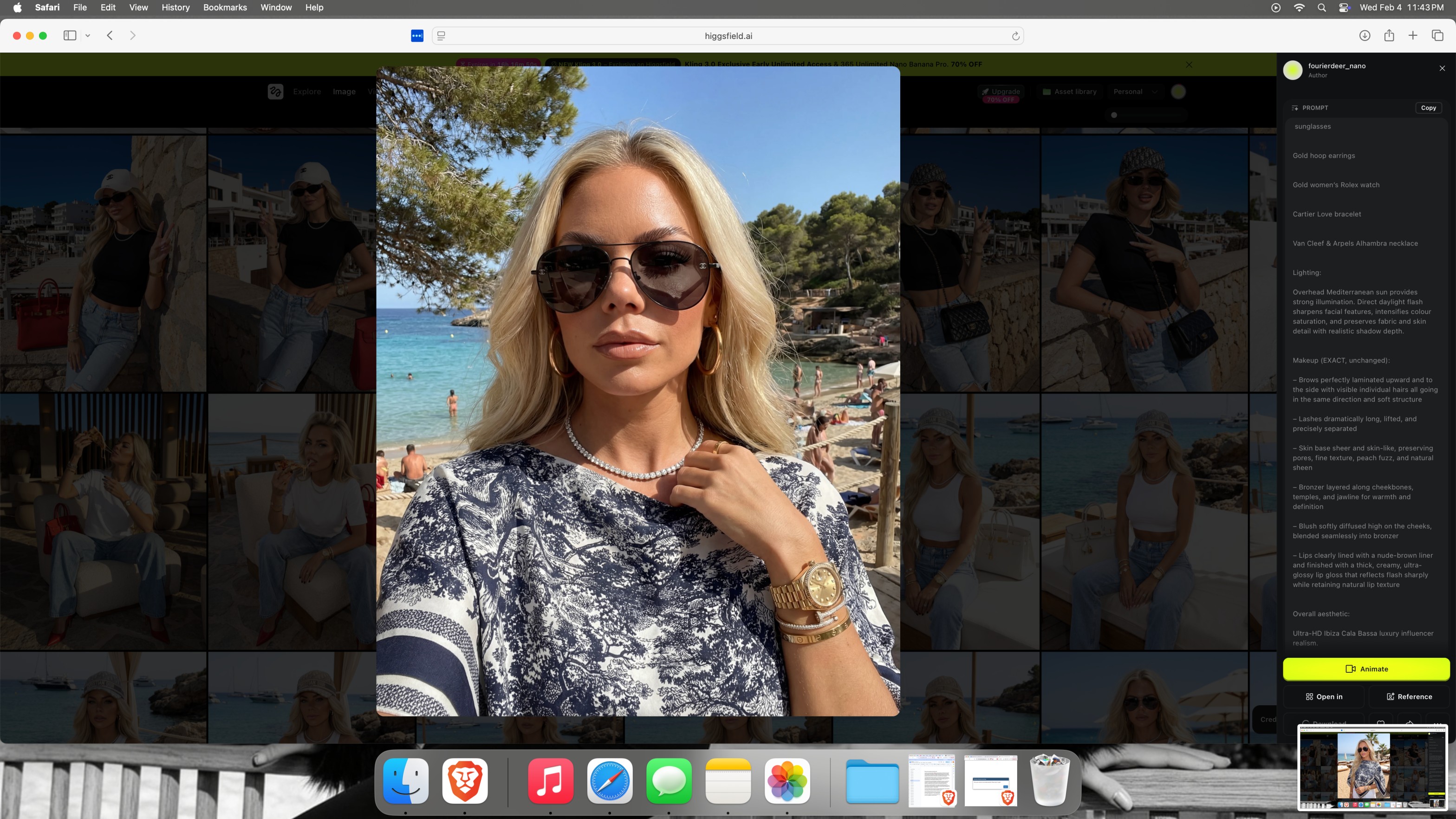Click the screenshot preview thumbnail
The height and width of the screenshot is (819, 1456).
tap(1372, 767)
